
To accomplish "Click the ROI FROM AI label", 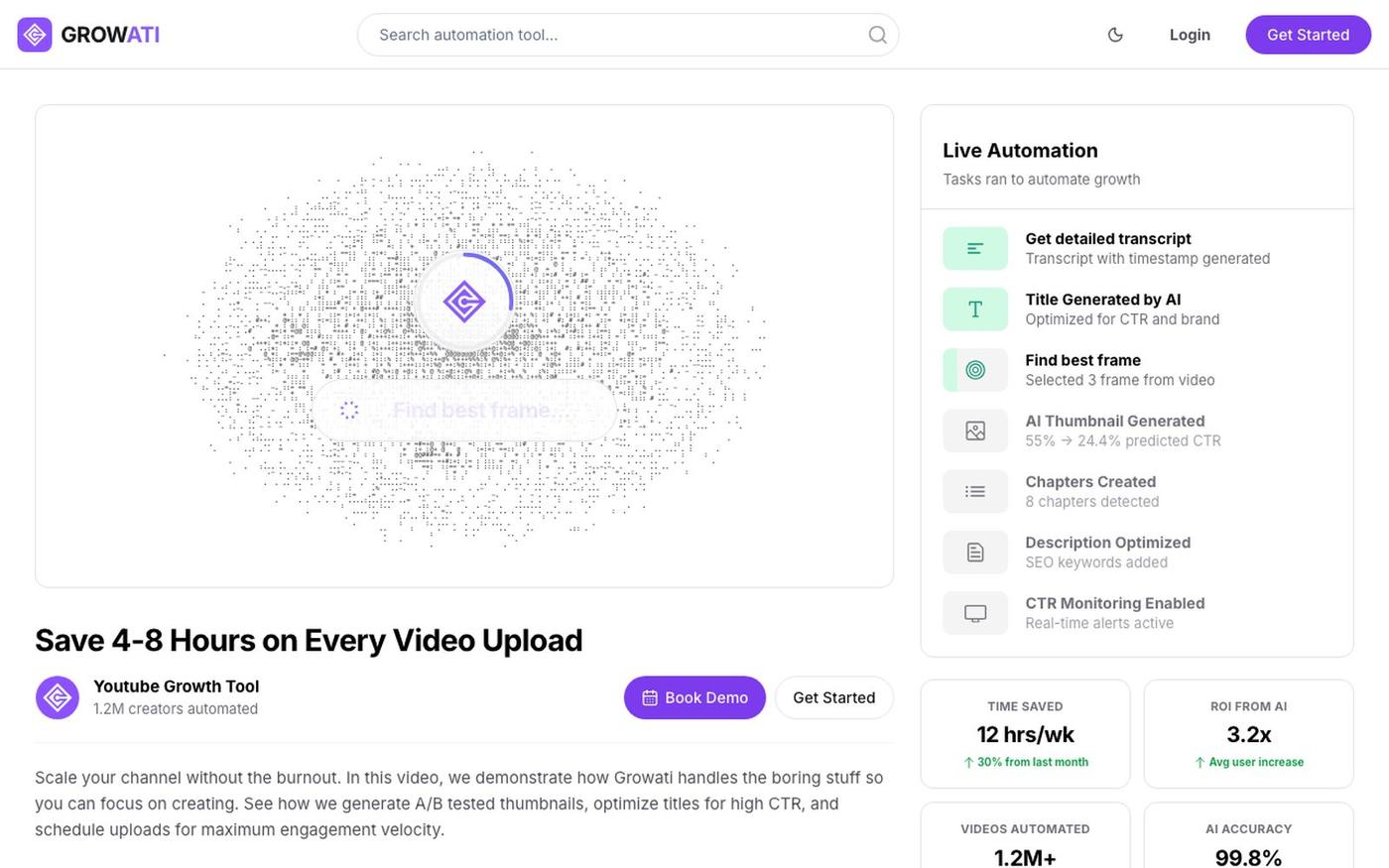I will tap(1249, 706).
